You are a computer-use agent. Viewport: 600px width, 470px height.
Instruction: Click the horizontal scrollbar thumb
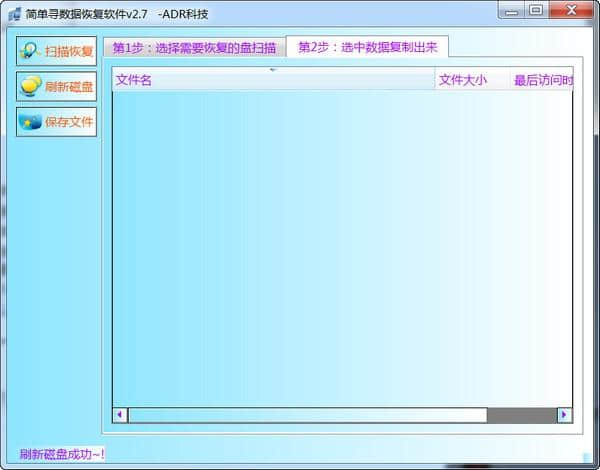coord(308,415)
